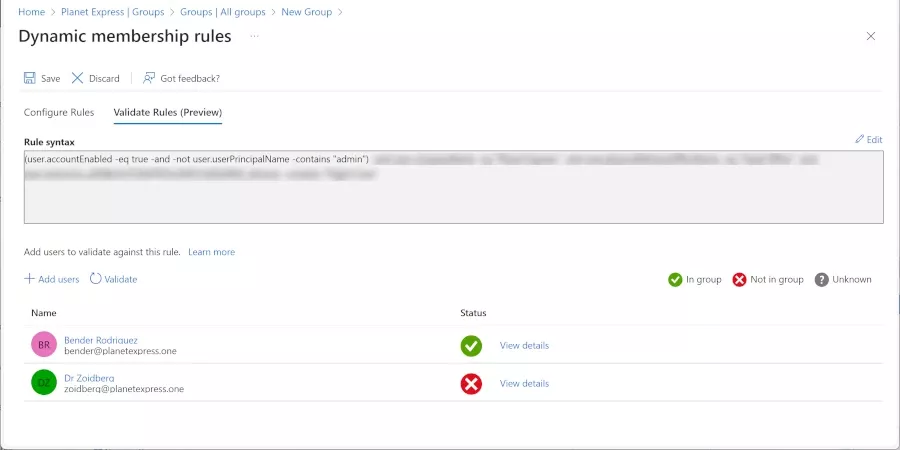Open the Got feedback link
This screenshot has height=450, width=900.
[149, 78]
